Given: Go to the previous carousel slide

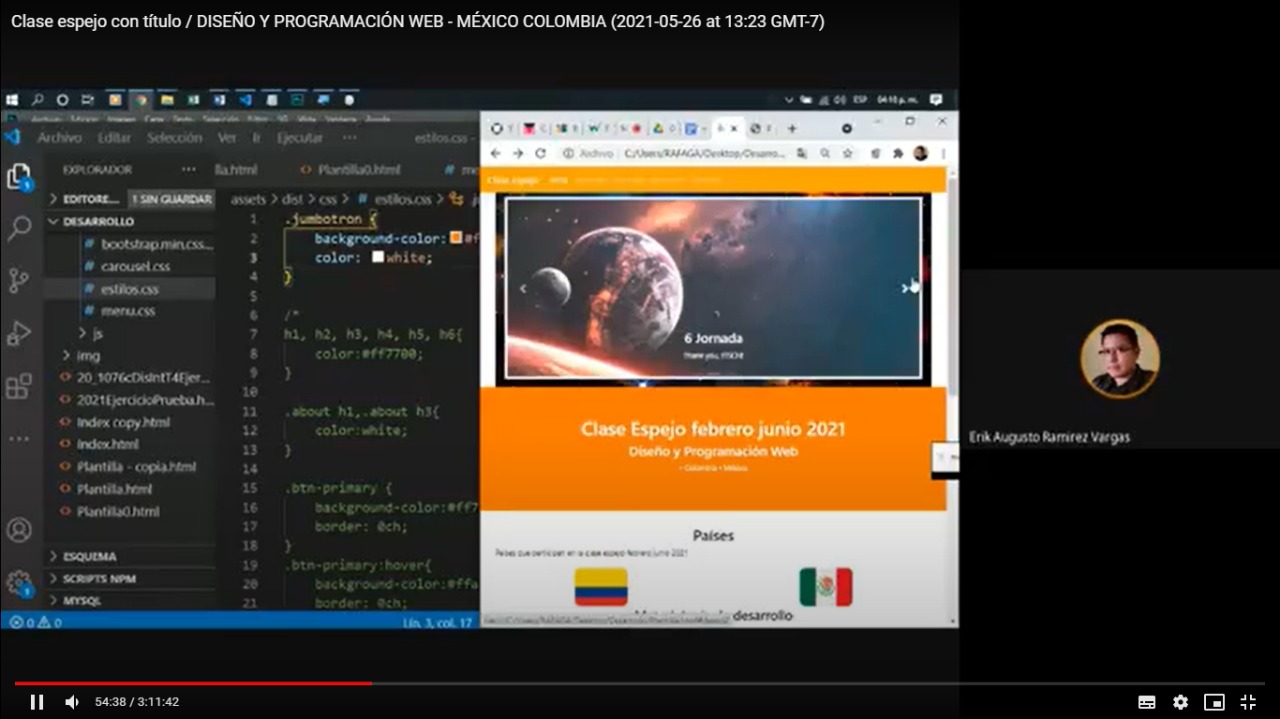Looking at the screenshot, I should 522,288.
